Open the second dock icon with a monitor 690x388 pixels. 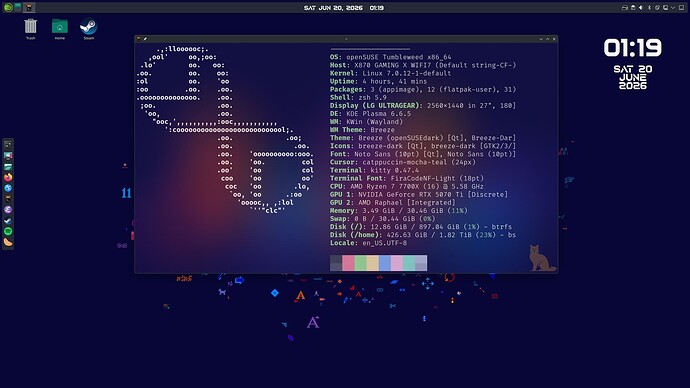[x=8, y=155]
